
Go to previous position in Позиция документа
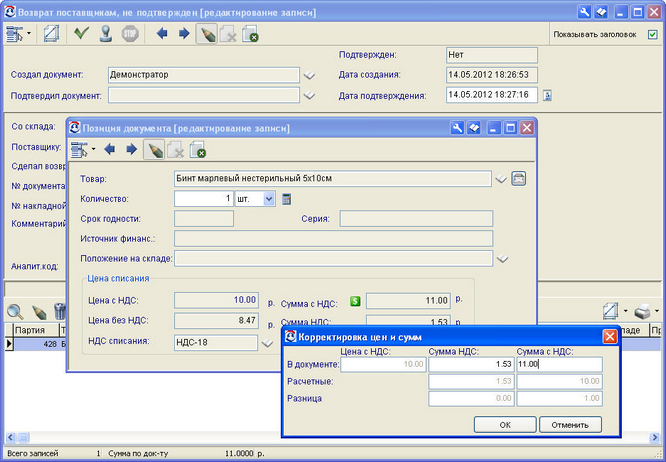(110, 149)
